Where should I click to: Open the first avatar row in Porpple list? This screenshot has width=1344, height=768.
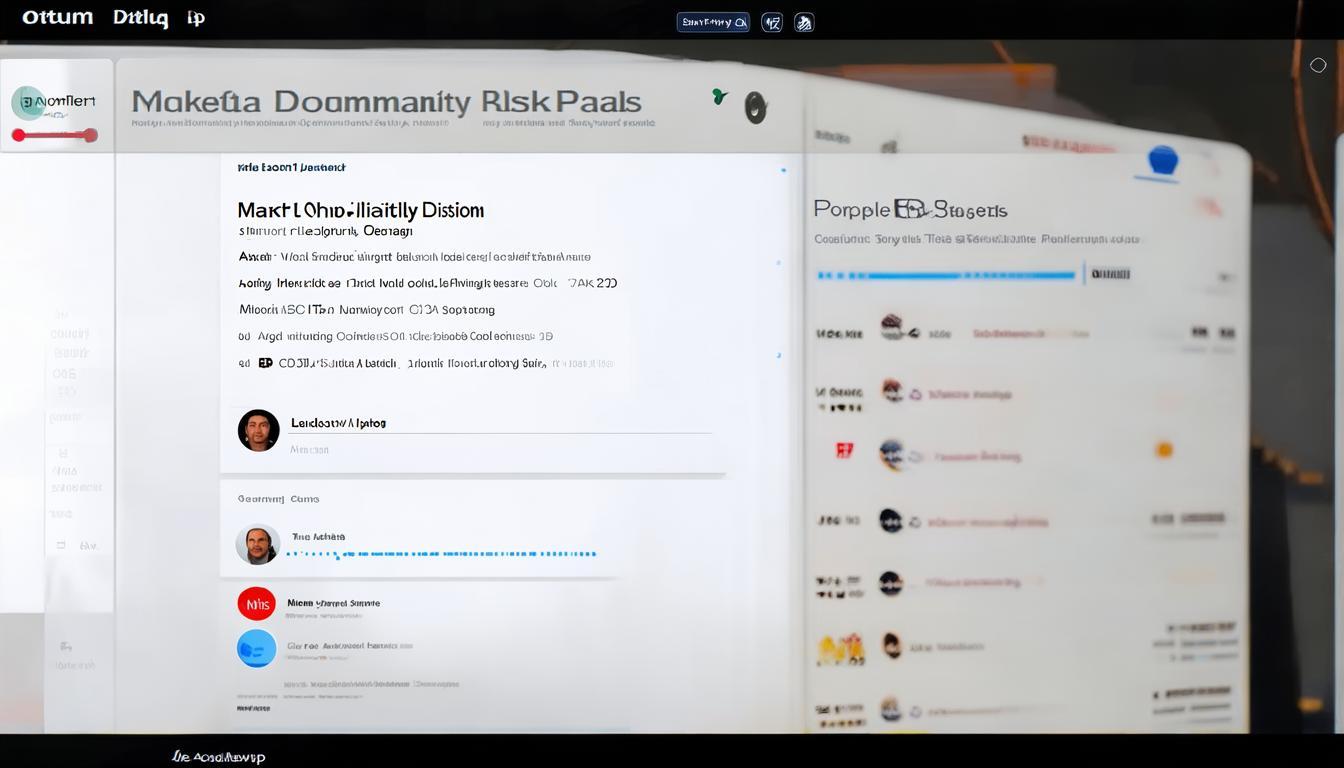tap(892, 327)
